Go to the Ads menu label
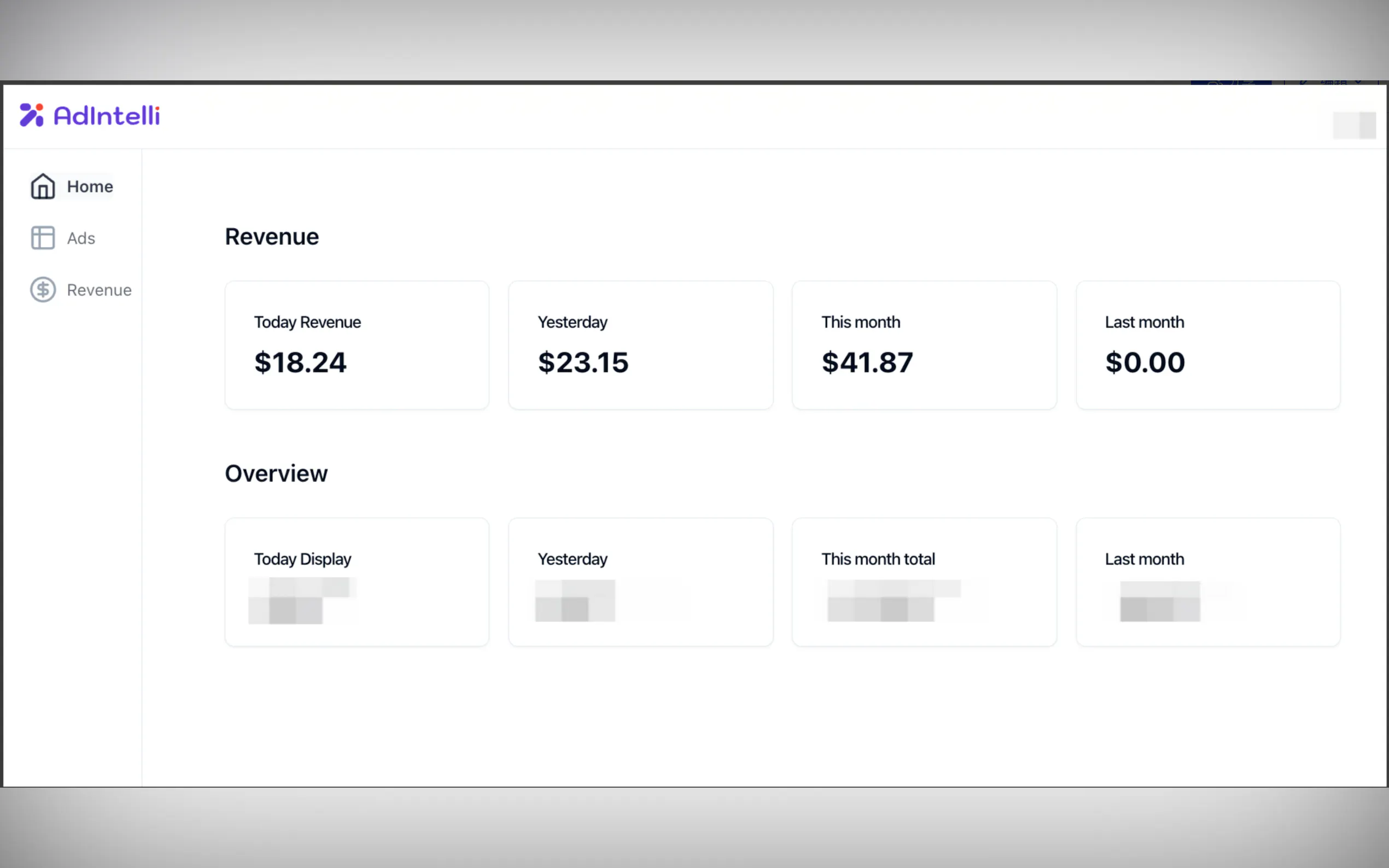This screenshot has height=868, width=1389. click(81, 238)
